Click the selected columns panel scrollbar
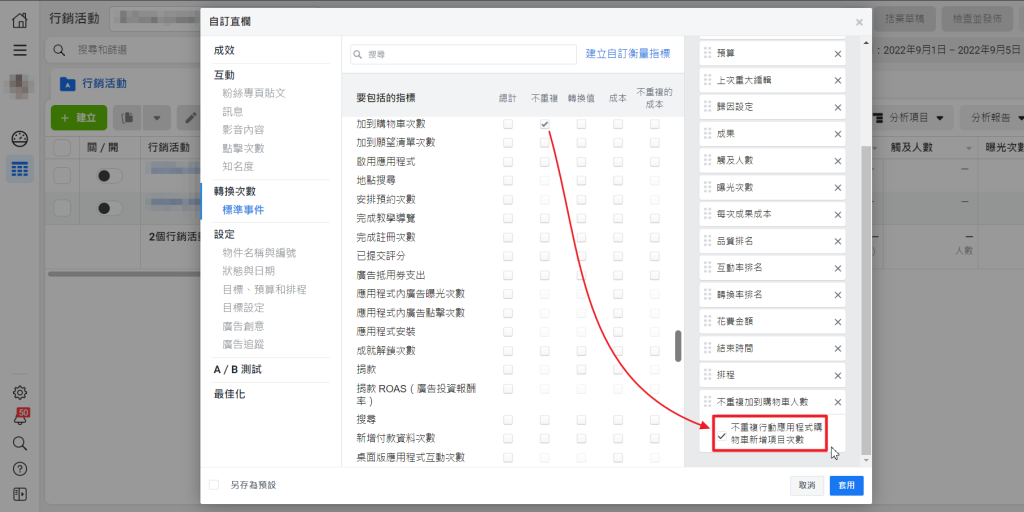 point(866,300)
